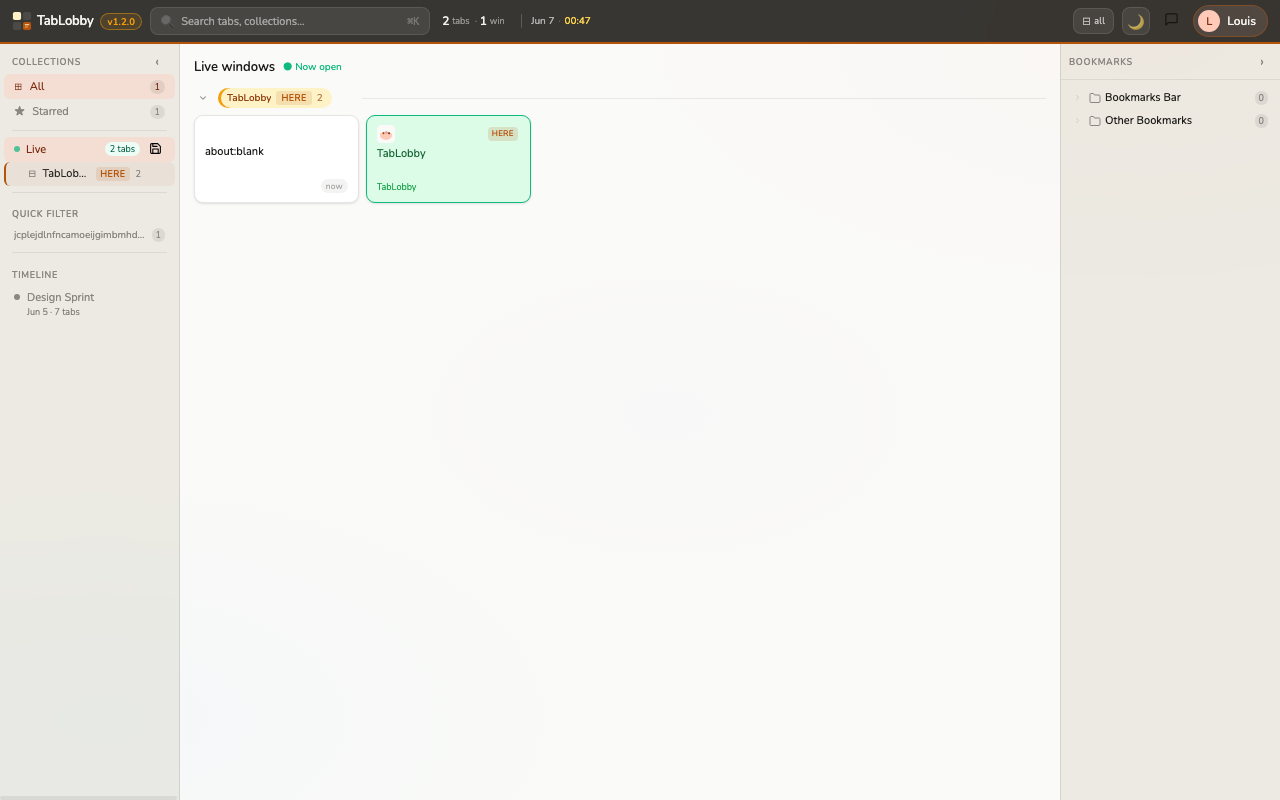Click the v1.2.0 version badge
The height and width of the screenshot is (800, 1280).
121,21
